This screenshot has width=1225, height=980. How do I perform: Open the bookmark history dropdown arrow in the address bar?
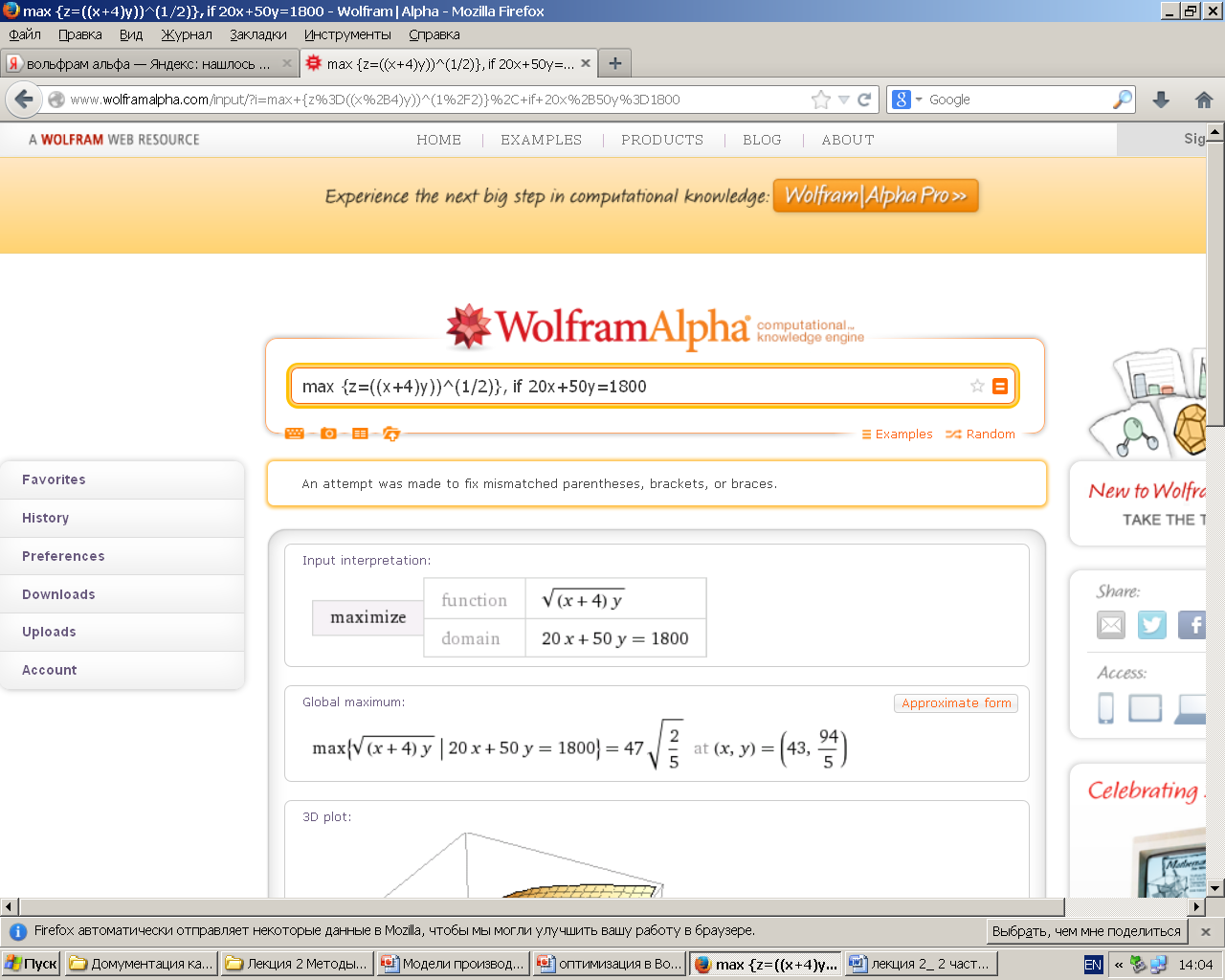[843, 100]
